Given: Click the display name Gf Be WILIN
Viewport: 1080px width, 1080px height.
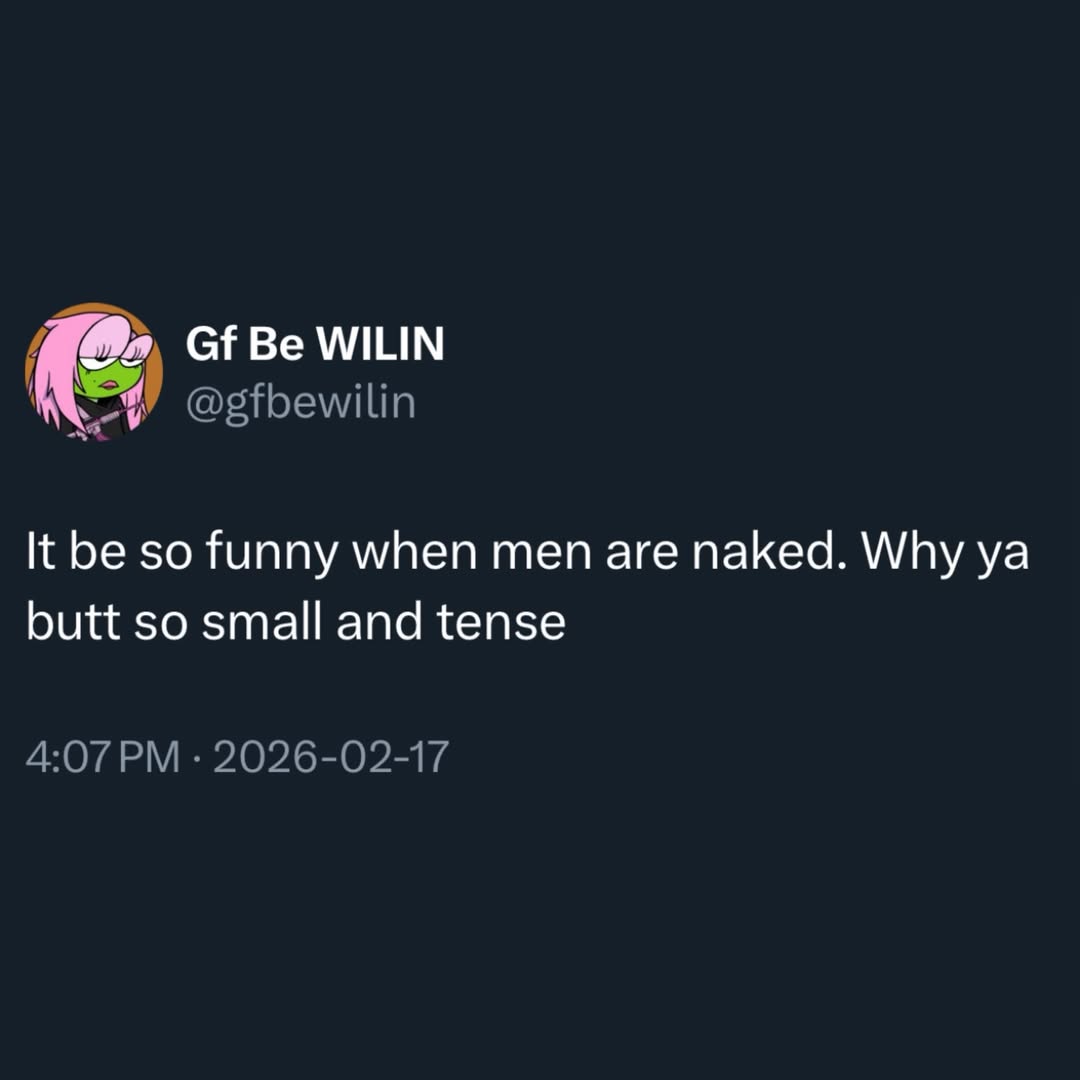Looking at the screenshot, I should (x=315, y=343).
